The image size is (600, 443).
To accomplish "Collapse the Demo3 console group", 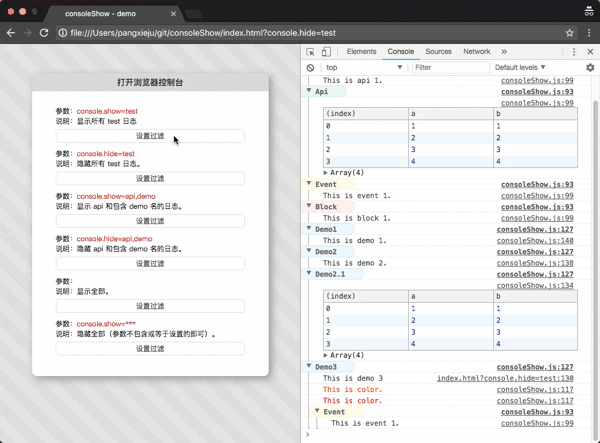I will point(309,366).
